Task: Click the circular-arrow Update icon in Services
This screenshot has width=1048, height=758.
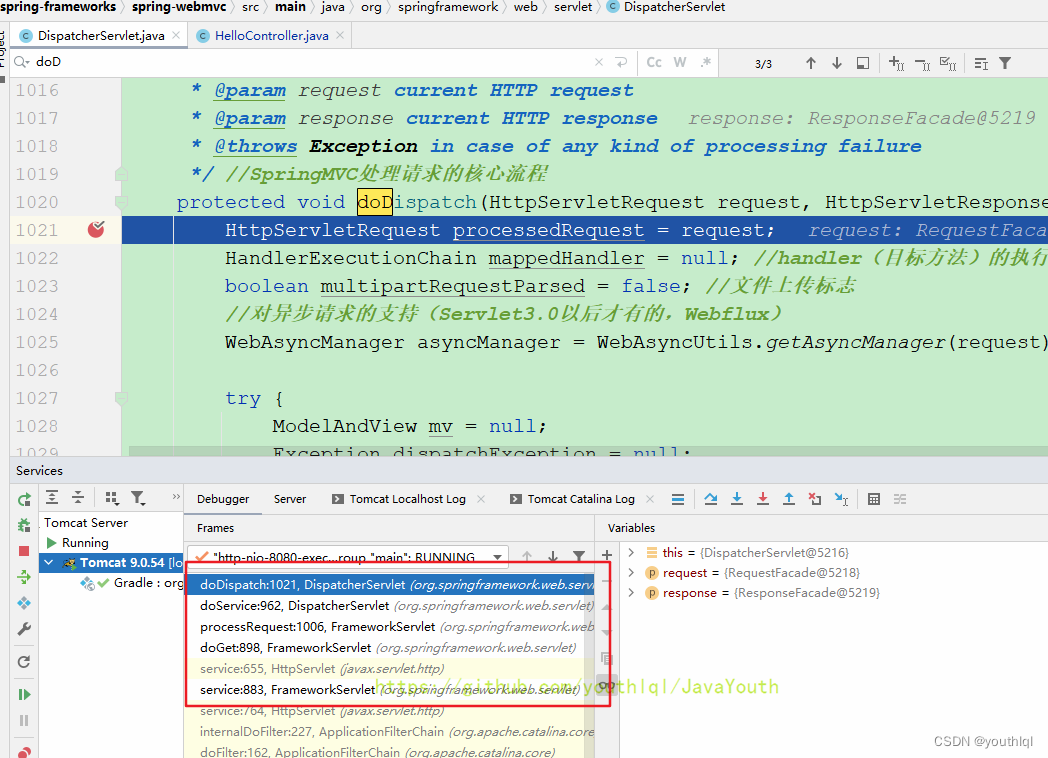Action: pyautogui.click(x=24, y=662)
